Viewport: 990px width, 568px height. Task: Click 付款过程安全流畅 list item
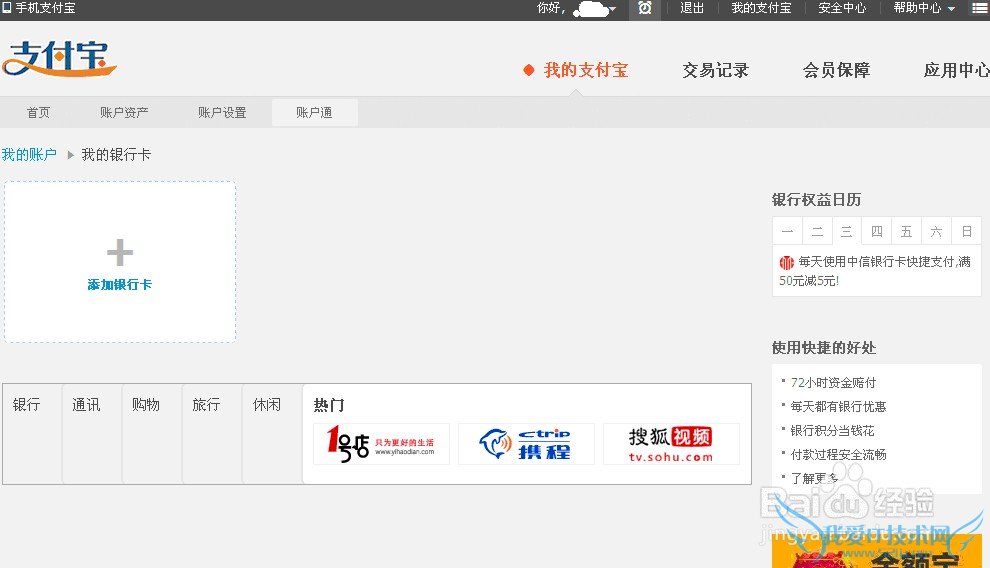838,454
